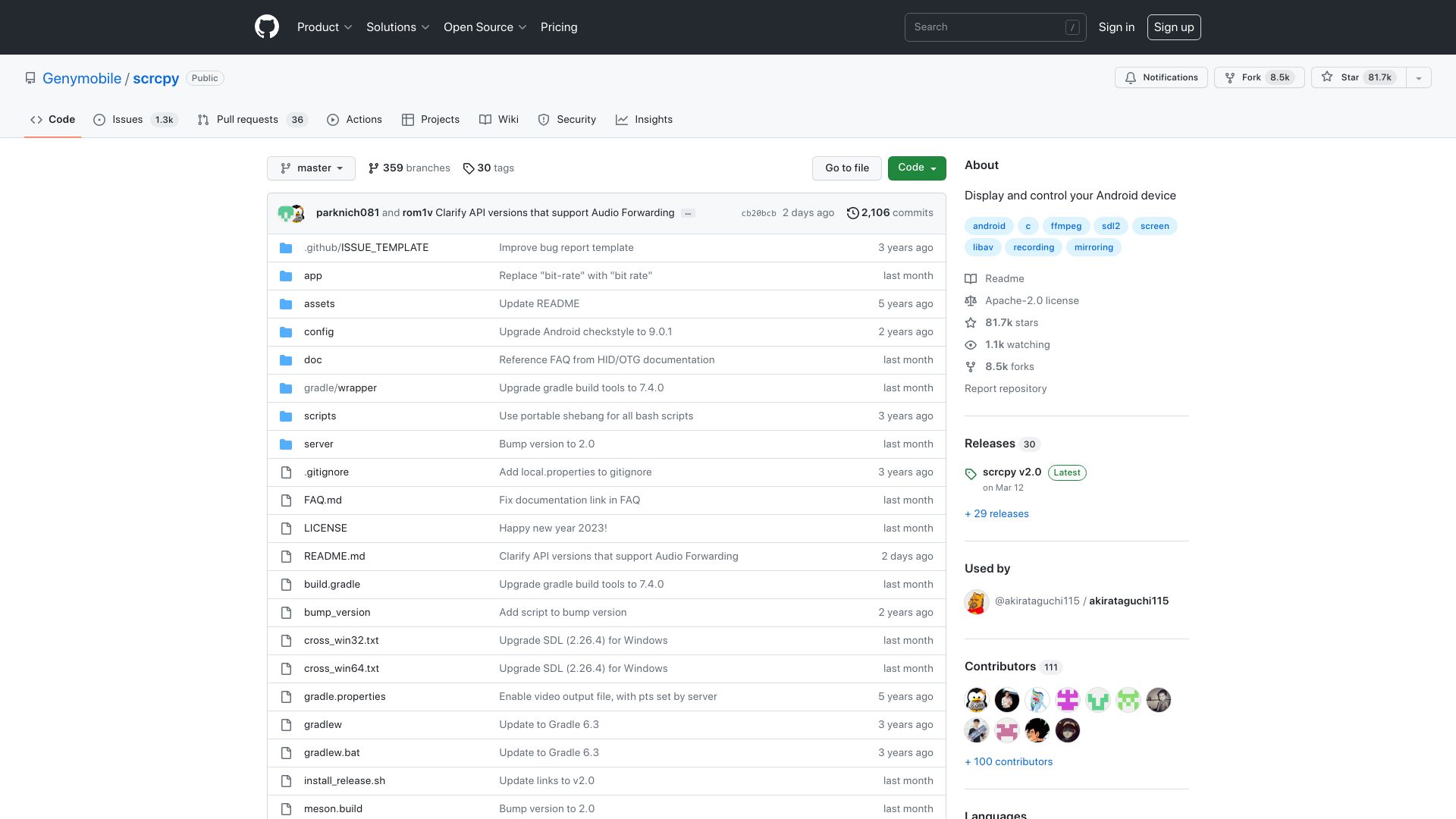This screenshot has width=1456, height=819.
Task: Click the Notifications button
Action: tap(1161, 77)
